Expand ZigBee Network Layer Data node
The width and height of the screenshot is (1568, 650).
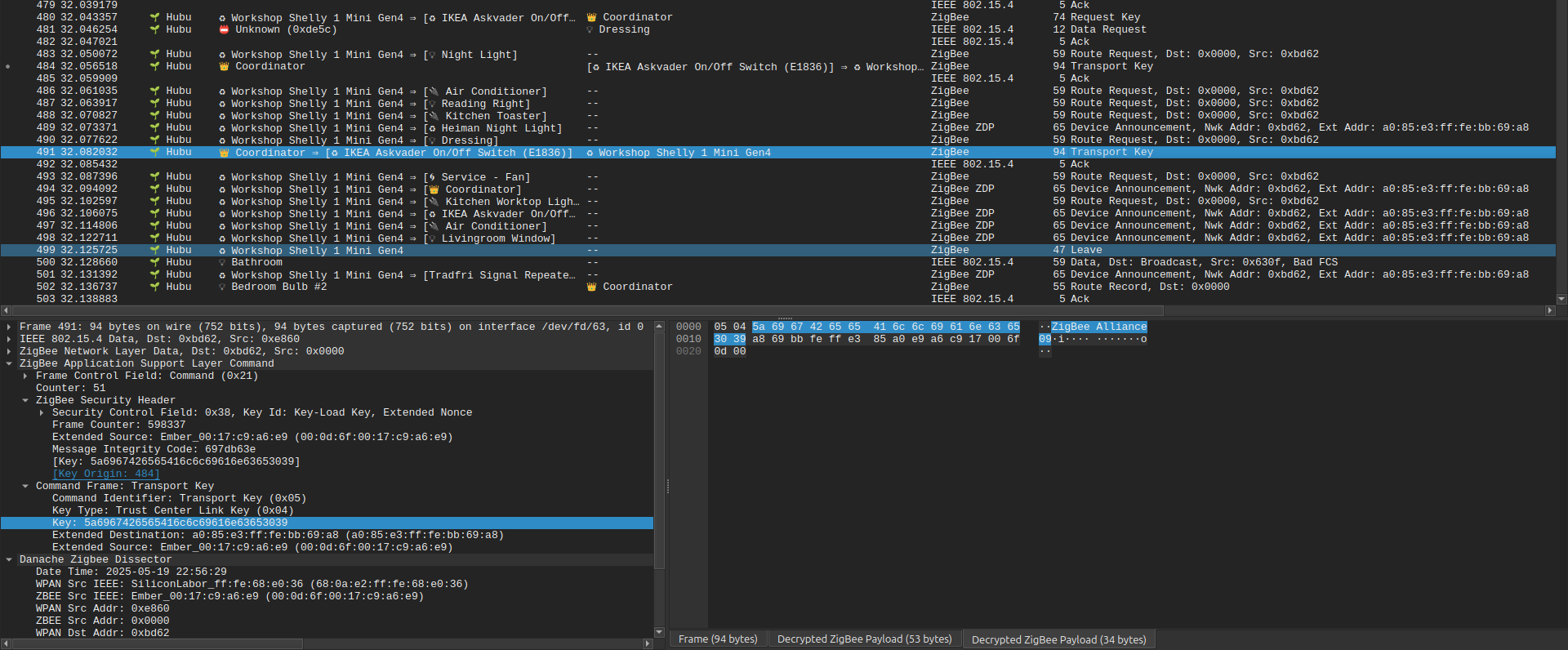pyautogui.click(x=9, y=351)
